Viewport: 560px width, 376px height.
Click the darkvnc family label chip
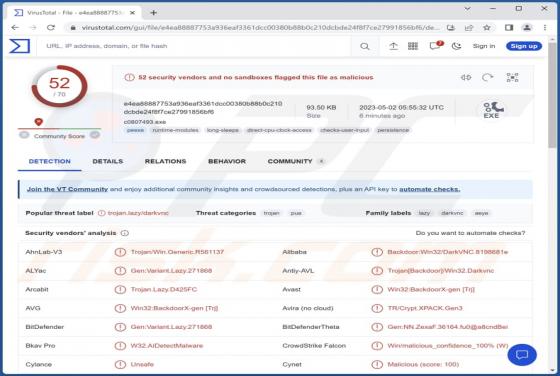[452, 213]
